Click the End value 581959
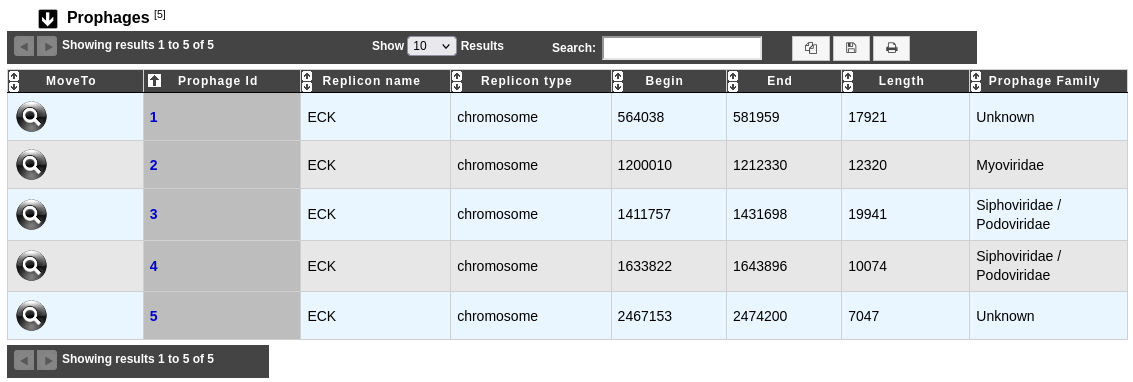The image size is (1133, 382). point(756,117)
